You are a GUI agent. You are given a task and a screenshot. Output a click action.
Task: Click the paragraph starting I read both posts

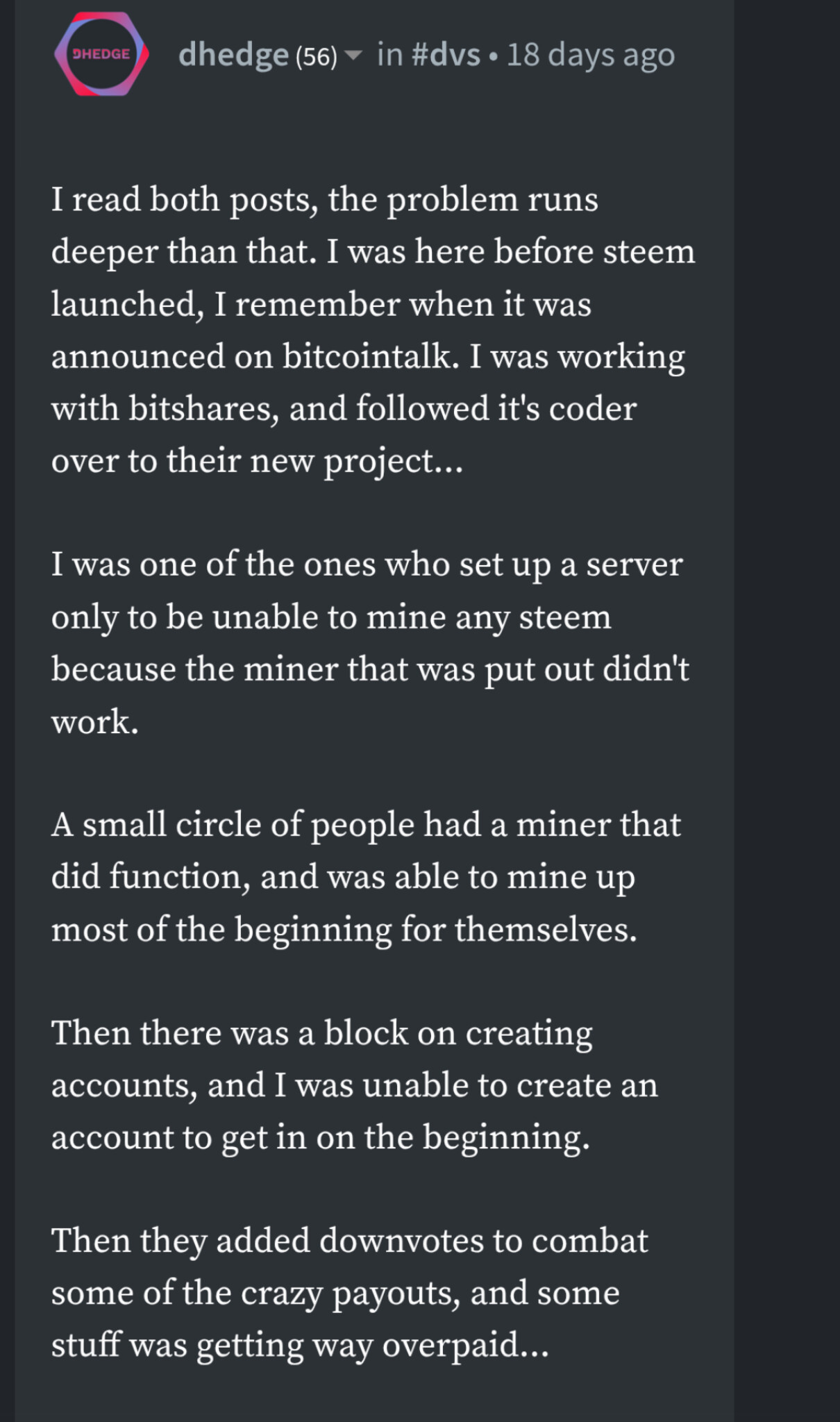click(x=373, y=329)
